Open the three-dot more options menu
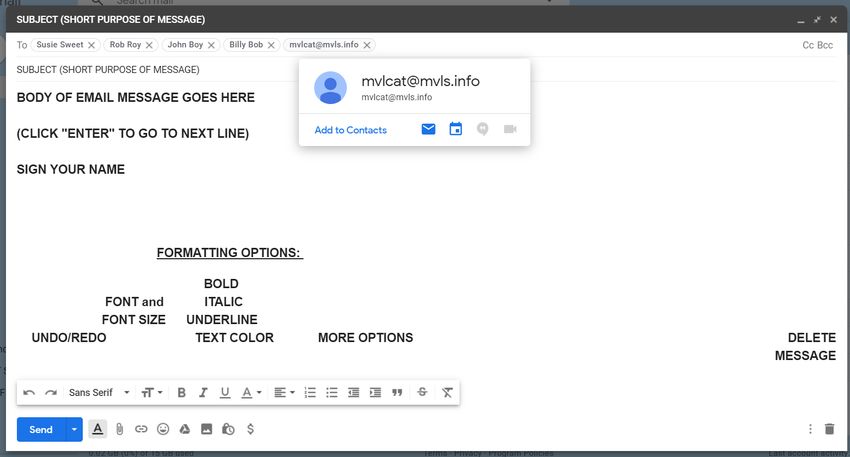The image size is (850, 457). click(x=810, y=429)
